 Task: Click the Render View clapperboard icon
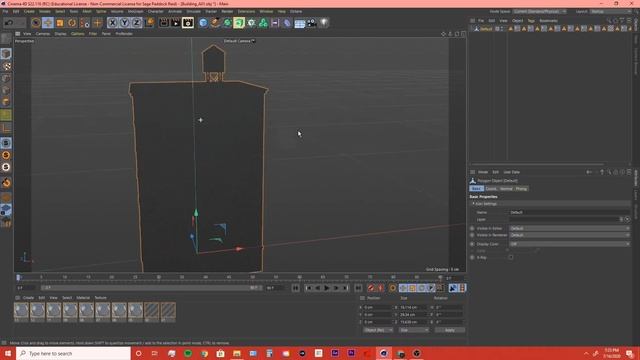164,23
